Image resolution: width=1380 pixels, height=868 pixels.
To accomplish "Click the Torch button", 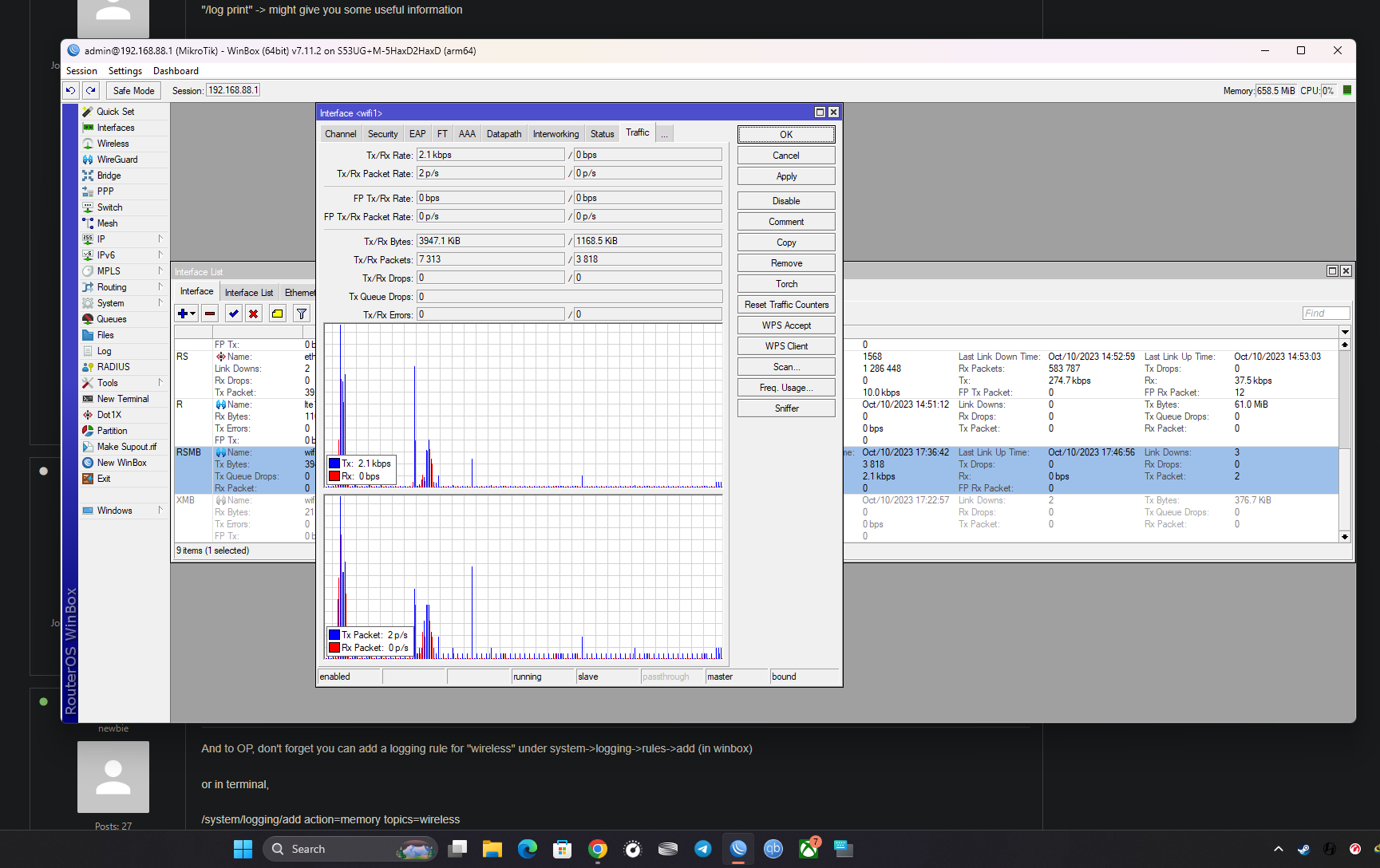I will pos(786,284).
